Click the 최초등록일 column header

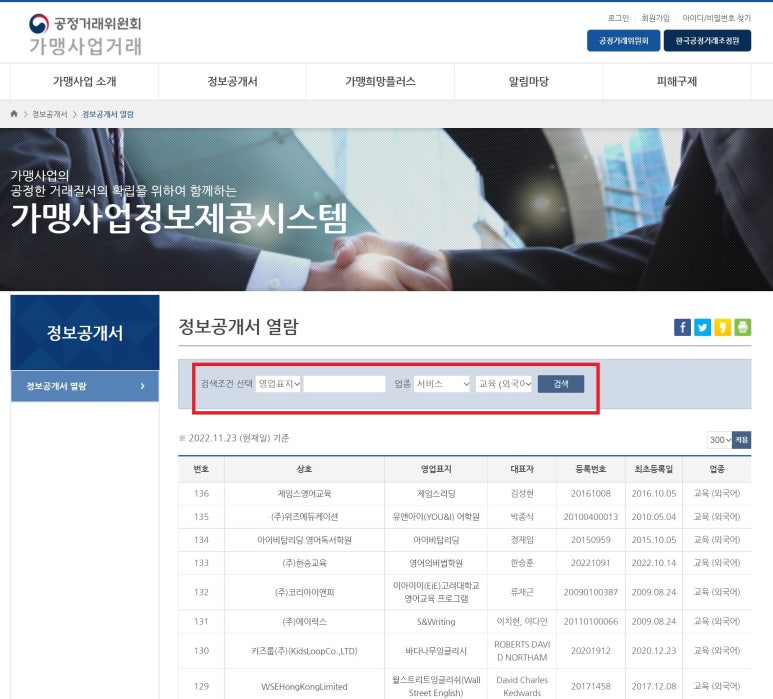654,469
